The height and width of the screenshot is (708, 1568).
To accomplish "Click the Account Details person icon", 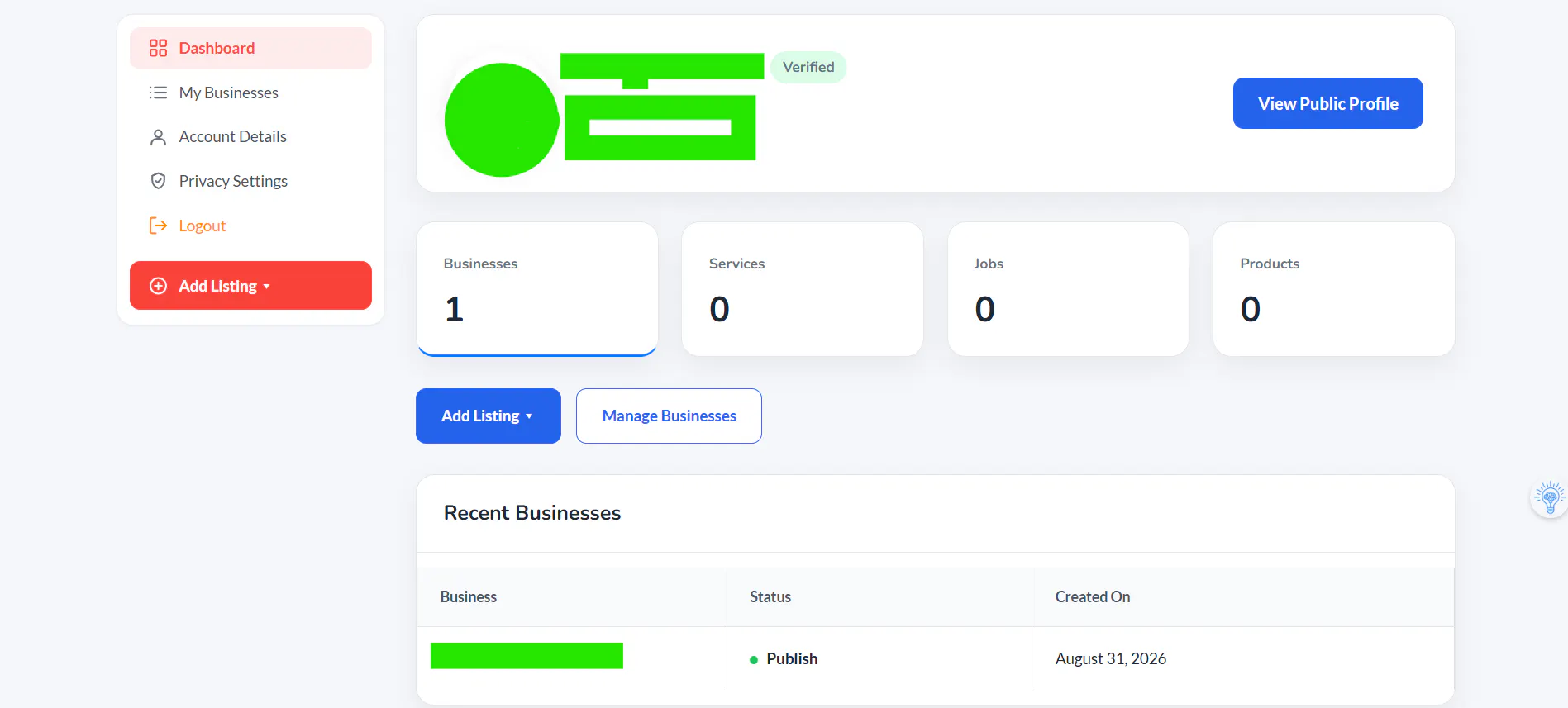I will (158, 137).
